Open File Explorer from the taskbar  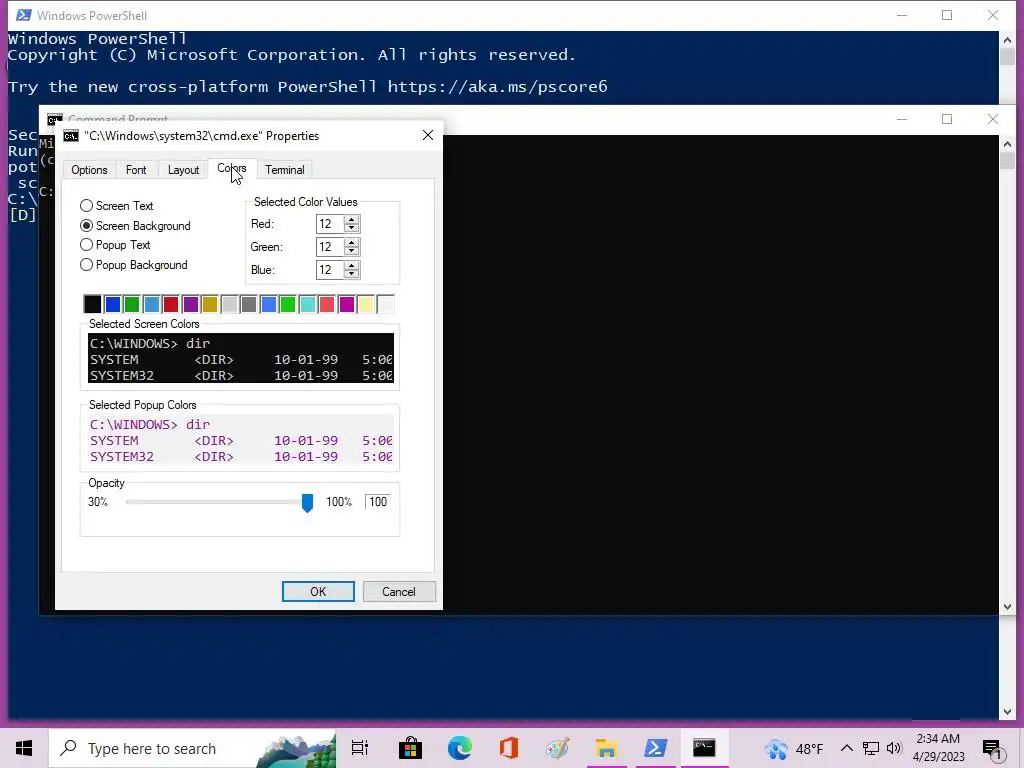pyautogui.click(x=607, y=748)
